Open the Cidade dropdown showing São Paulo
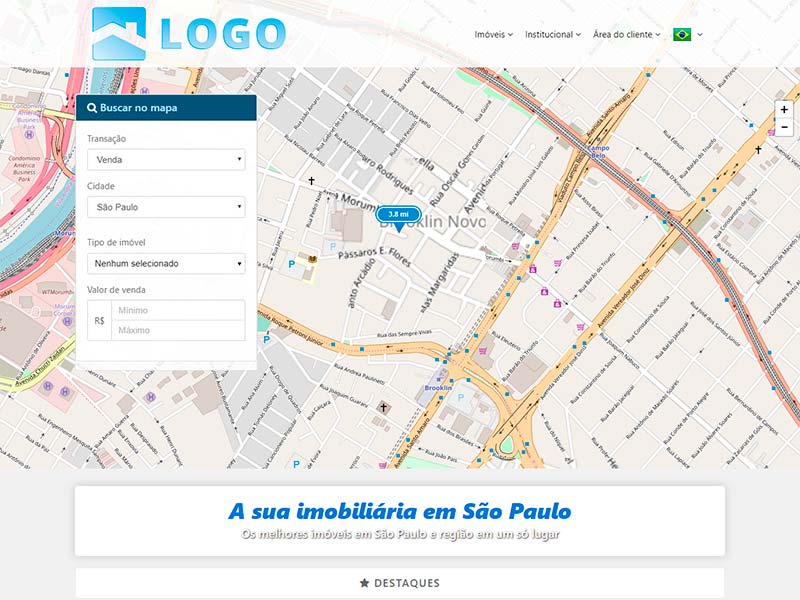 (166, 207)
